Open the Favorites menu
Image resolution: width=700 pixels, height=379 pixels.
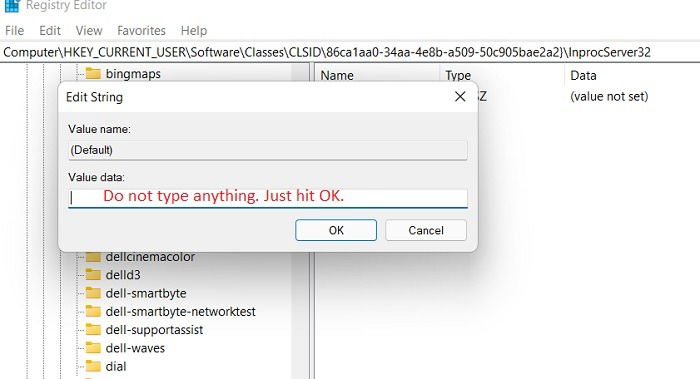point(141,30)
